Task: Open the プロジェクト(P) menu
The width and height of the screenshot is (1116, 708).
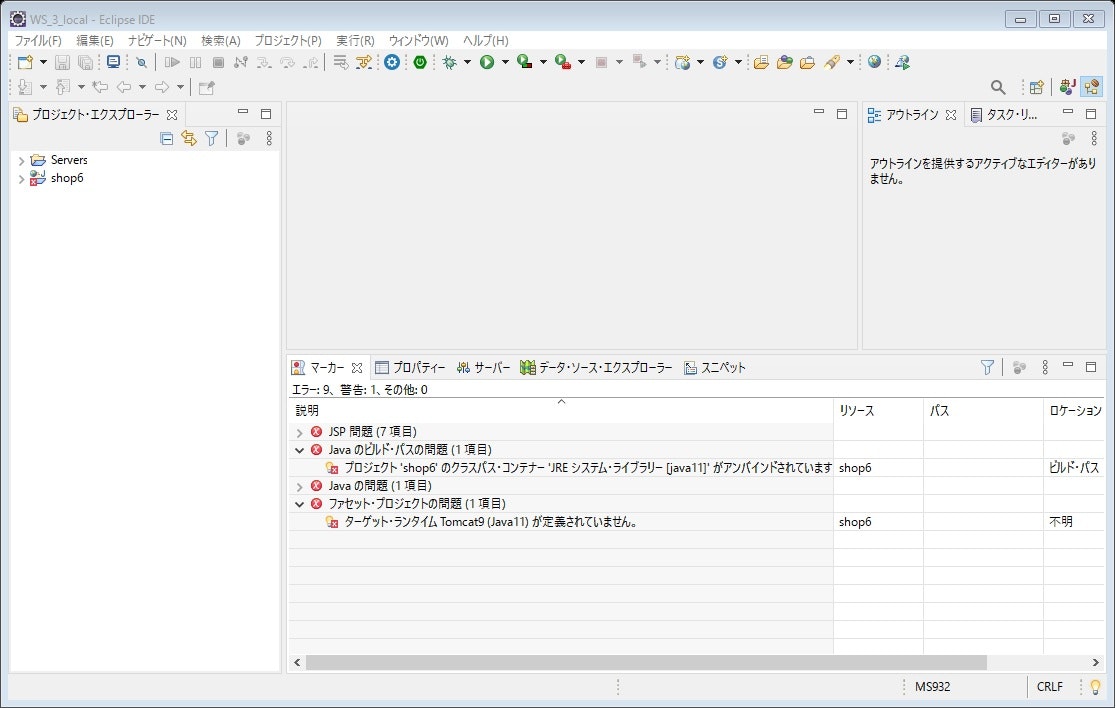Action: (288, 41)
